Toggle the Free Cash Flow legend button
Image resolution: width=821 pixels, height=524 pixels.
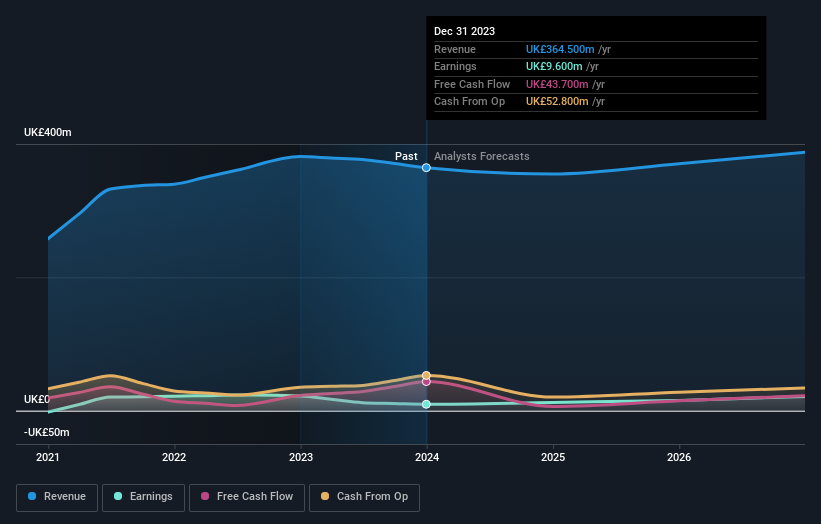tap(247, 497)
